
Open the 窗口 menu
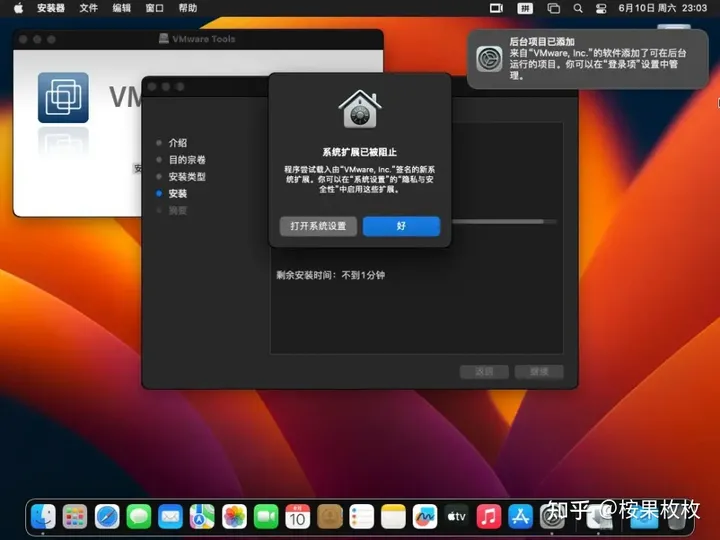[154, 8]
